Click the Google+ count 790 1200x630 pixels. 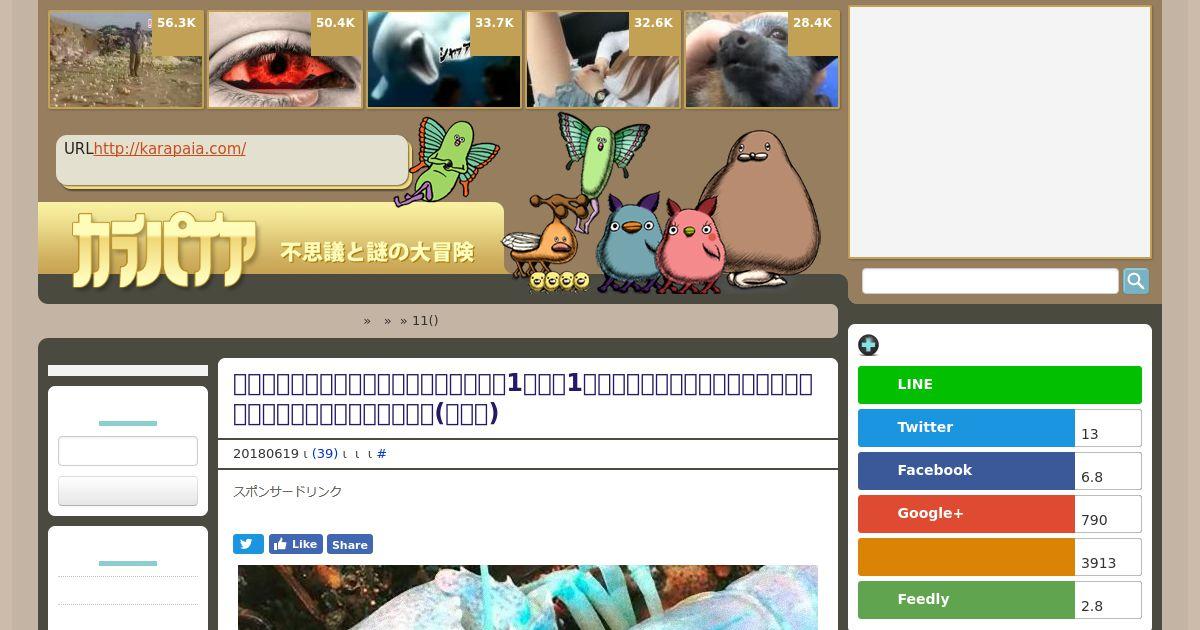coord(1108,514)
